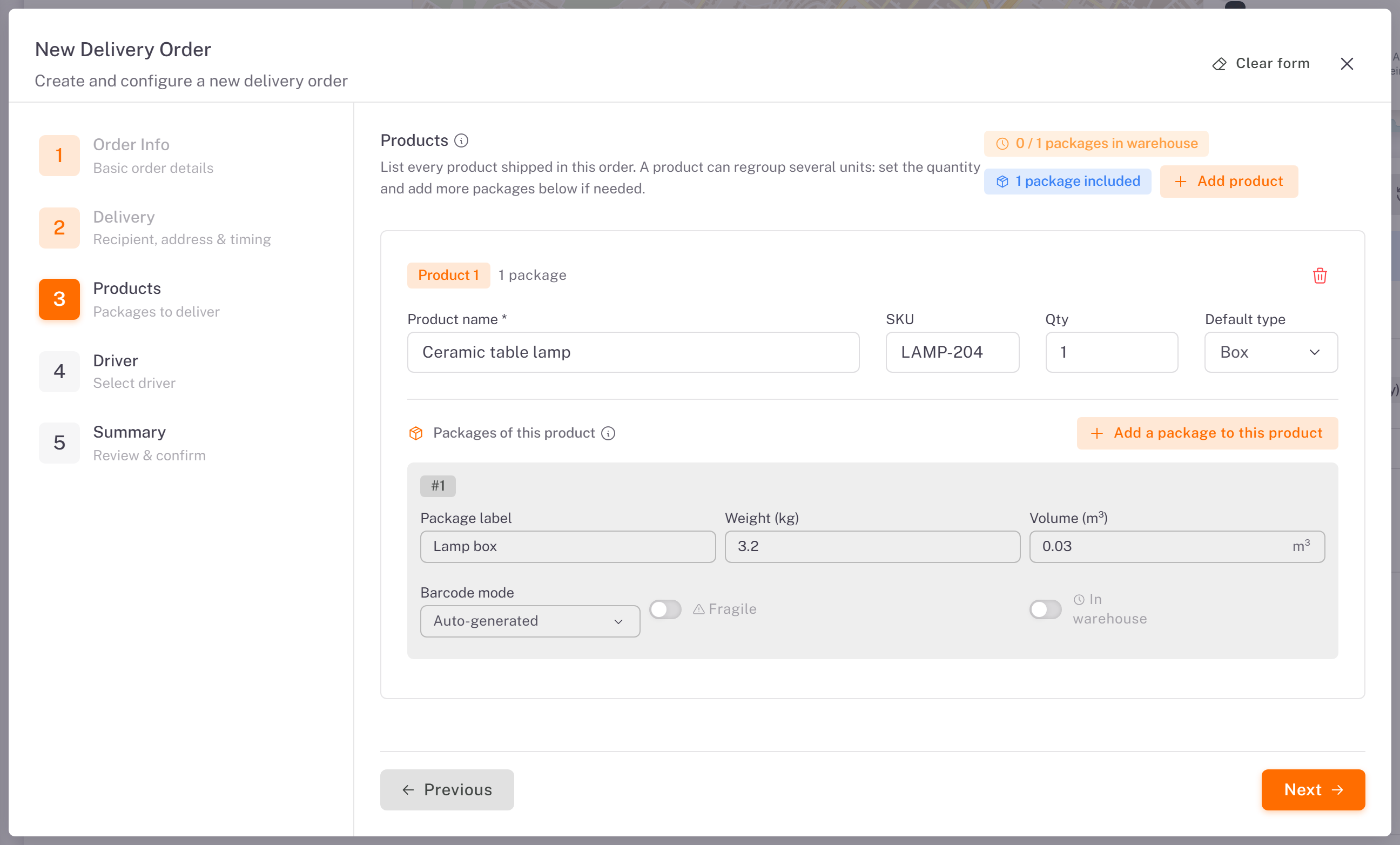The height and width of the screenshot is (845, 1400).
Task: Click the clock icon in the warehouse badge
Action: (1002, 144)
